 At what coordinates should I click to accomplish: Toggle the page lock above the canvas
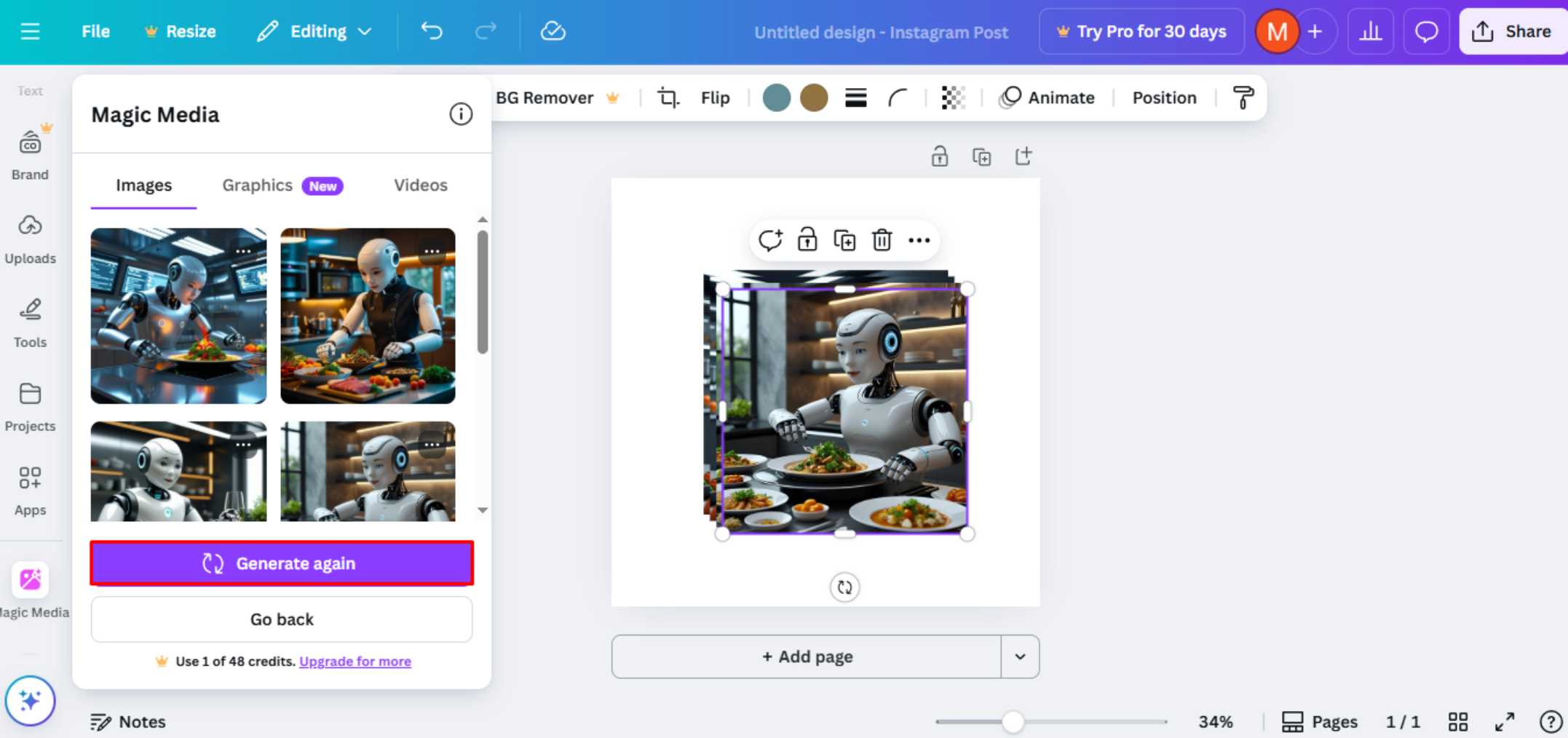(939, 156)
